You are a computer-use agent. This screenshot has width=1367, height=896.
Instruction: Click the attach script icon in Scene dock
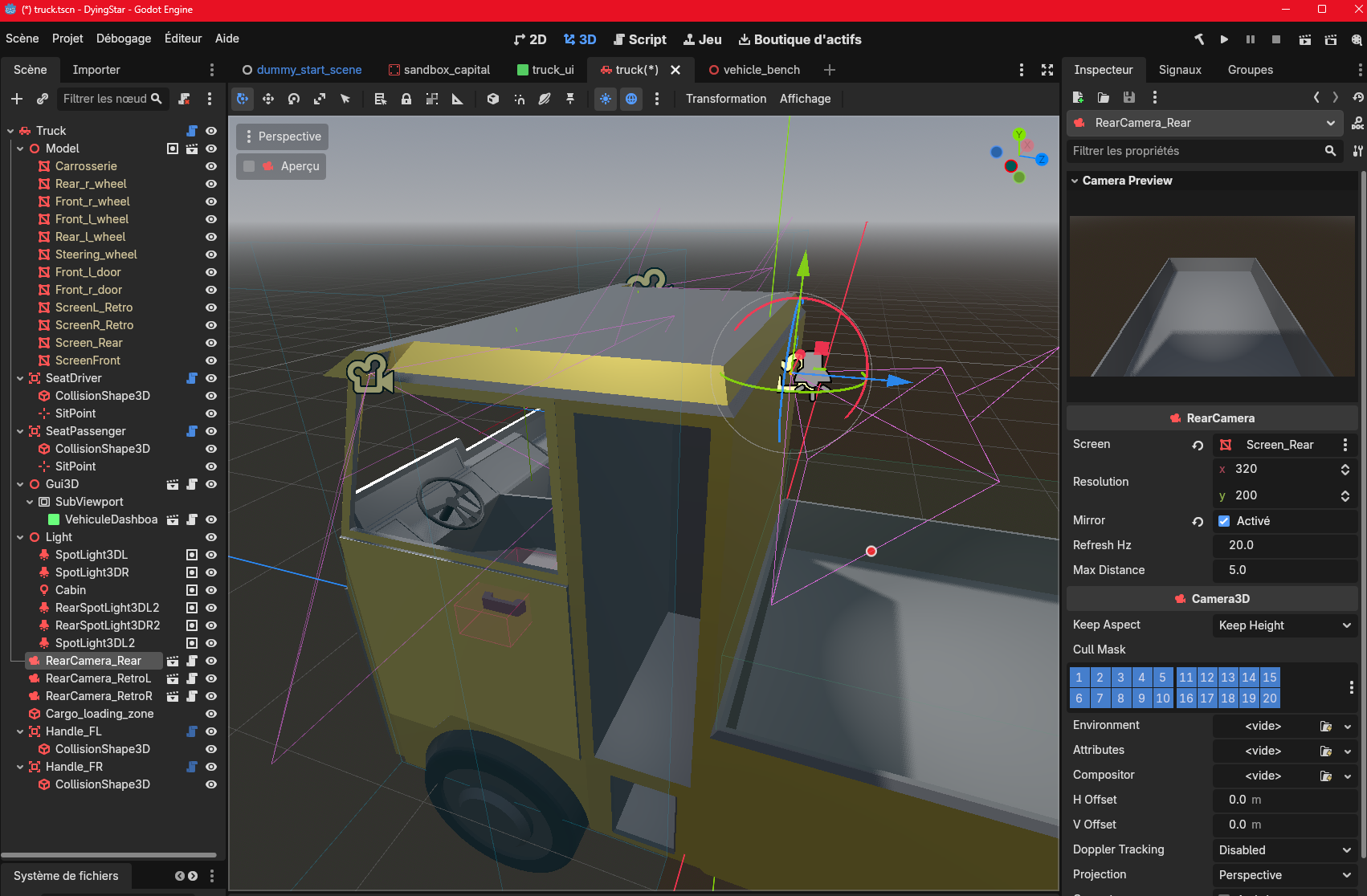pyautogui.click(x=184, y=99)
